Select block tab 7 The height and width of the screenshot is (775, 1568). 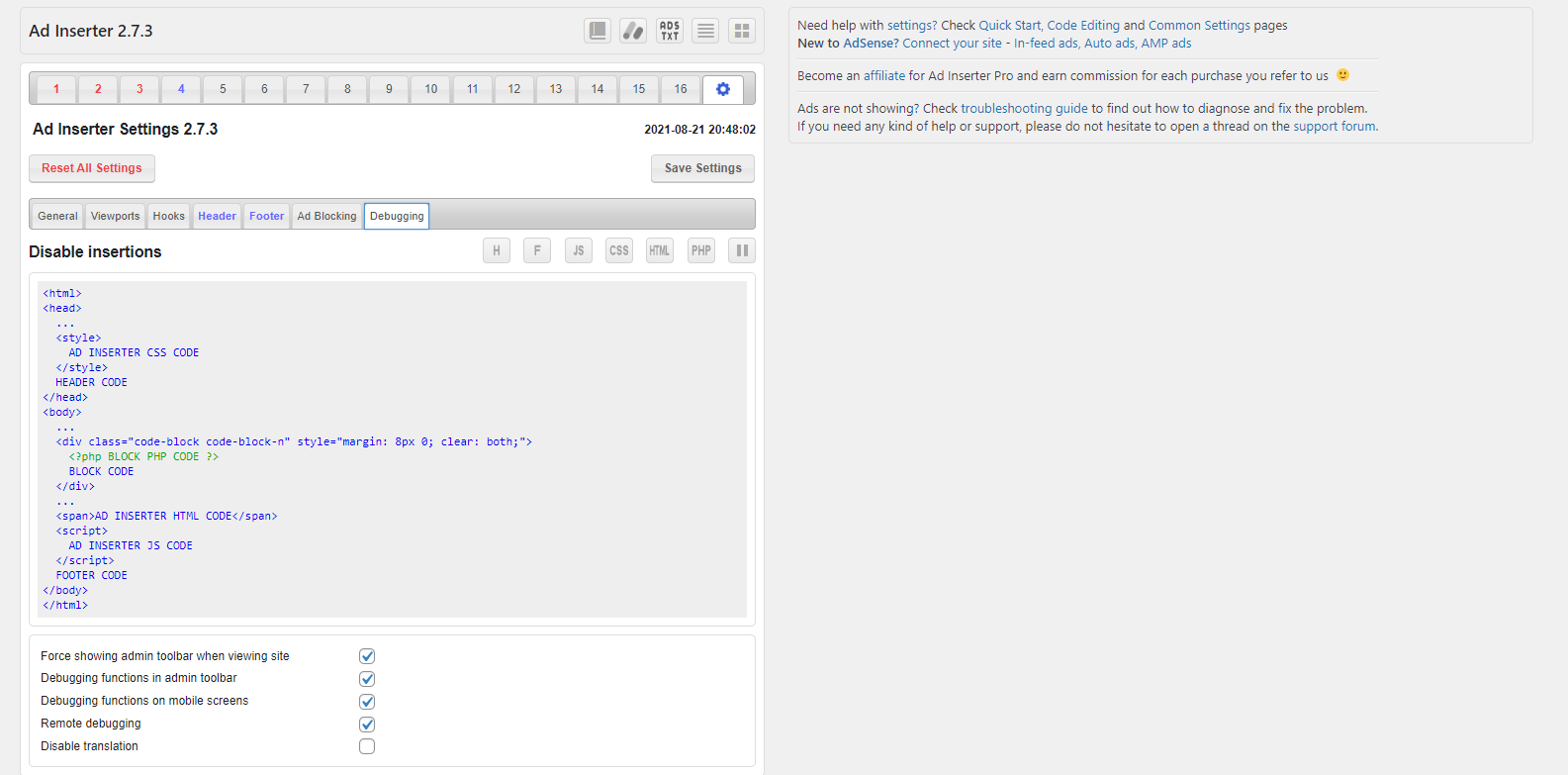point(306,89)
